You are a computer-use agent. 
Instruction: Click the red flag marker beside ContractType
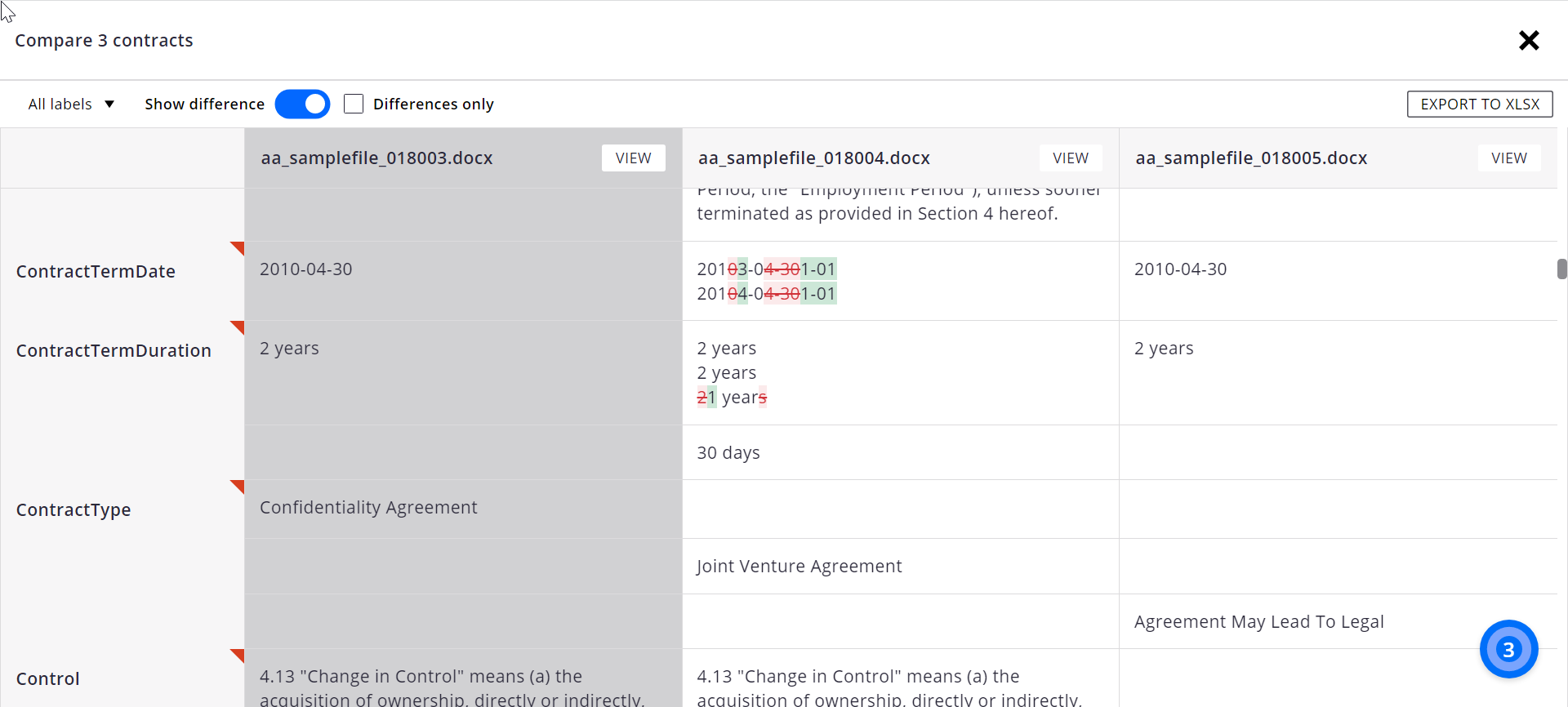coord(237,486)
